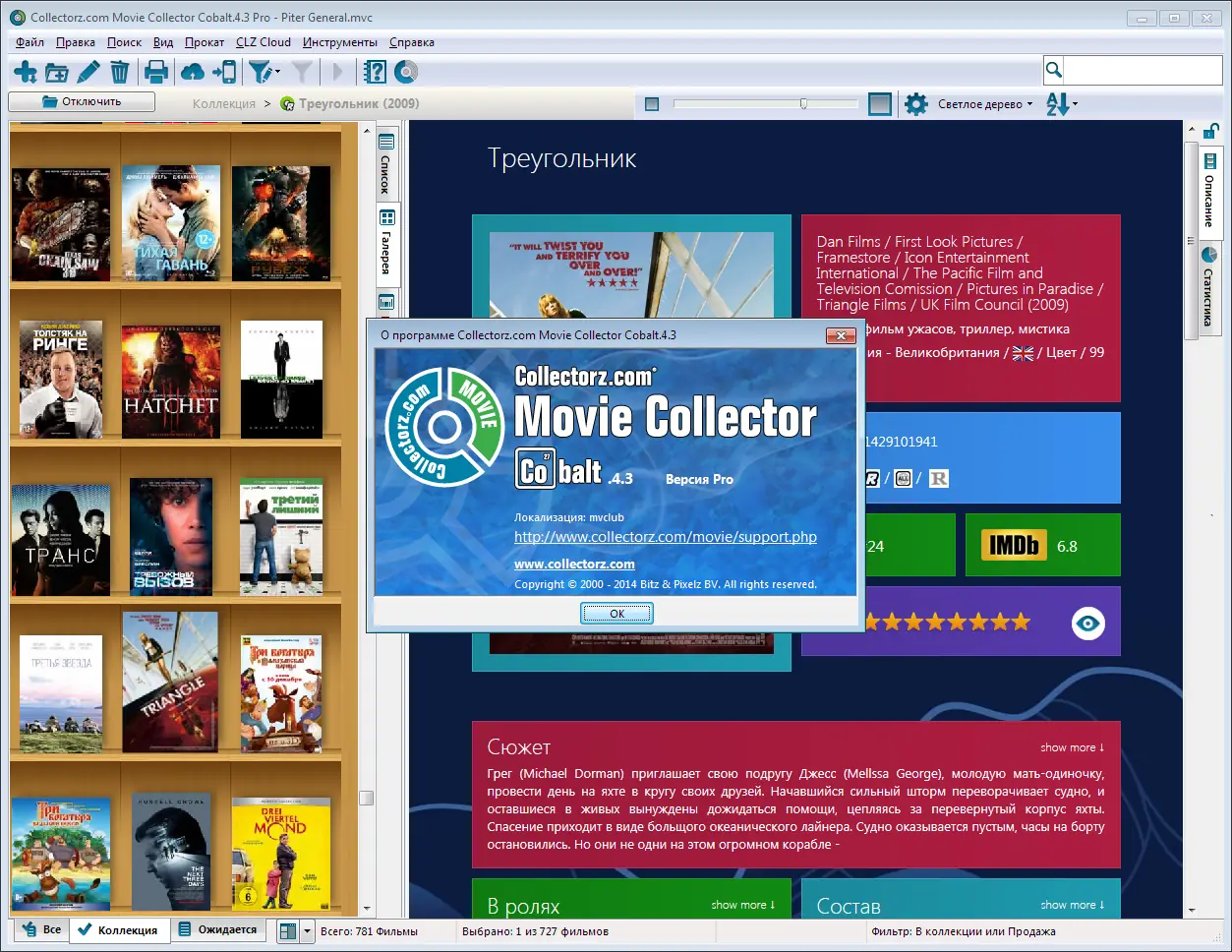Select the Drei Viertel Mond cover
This screenshot has width=1232, height=952.
pos(281,854)
